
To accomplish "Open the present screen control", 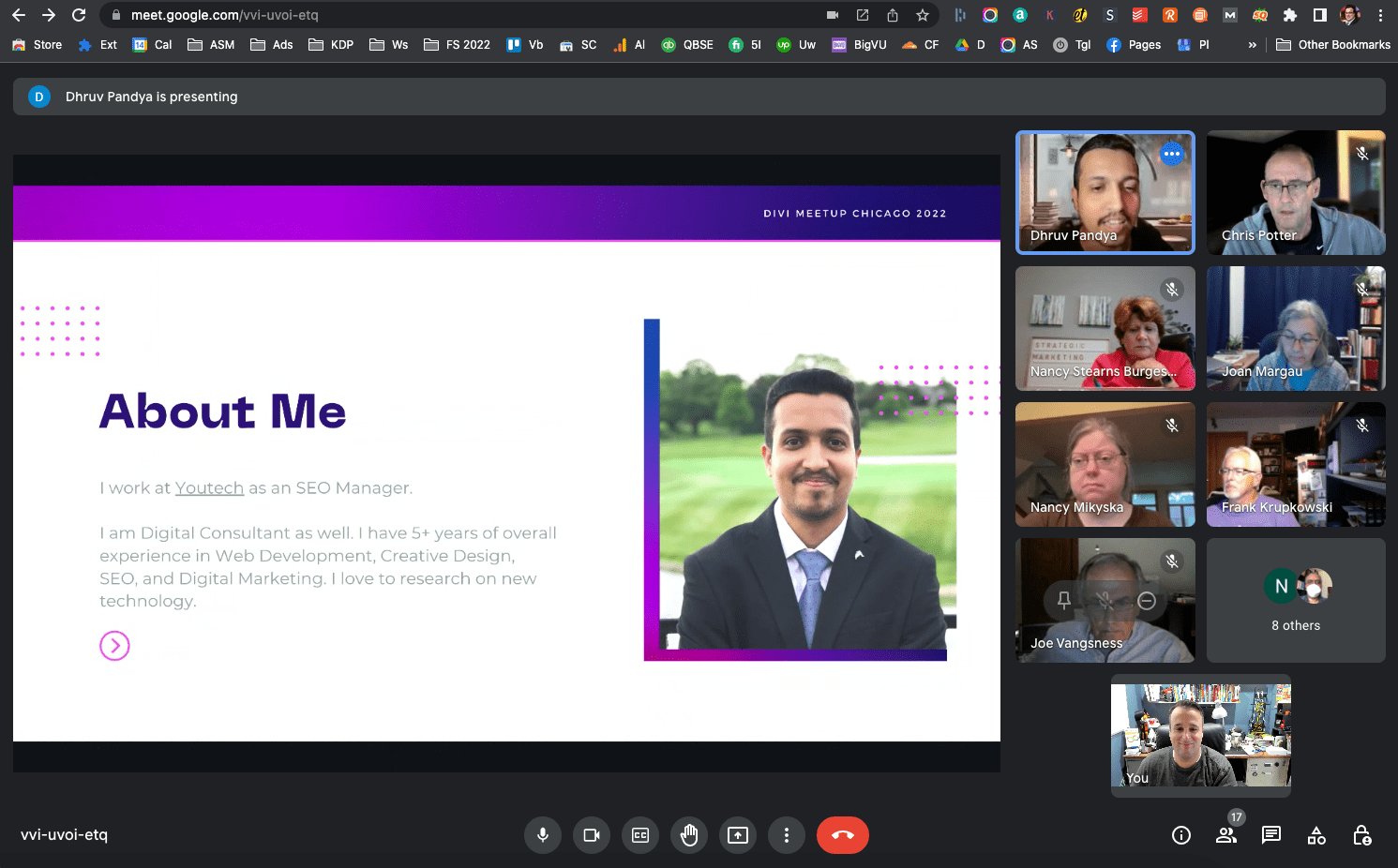I will click(x=738, y=835).
